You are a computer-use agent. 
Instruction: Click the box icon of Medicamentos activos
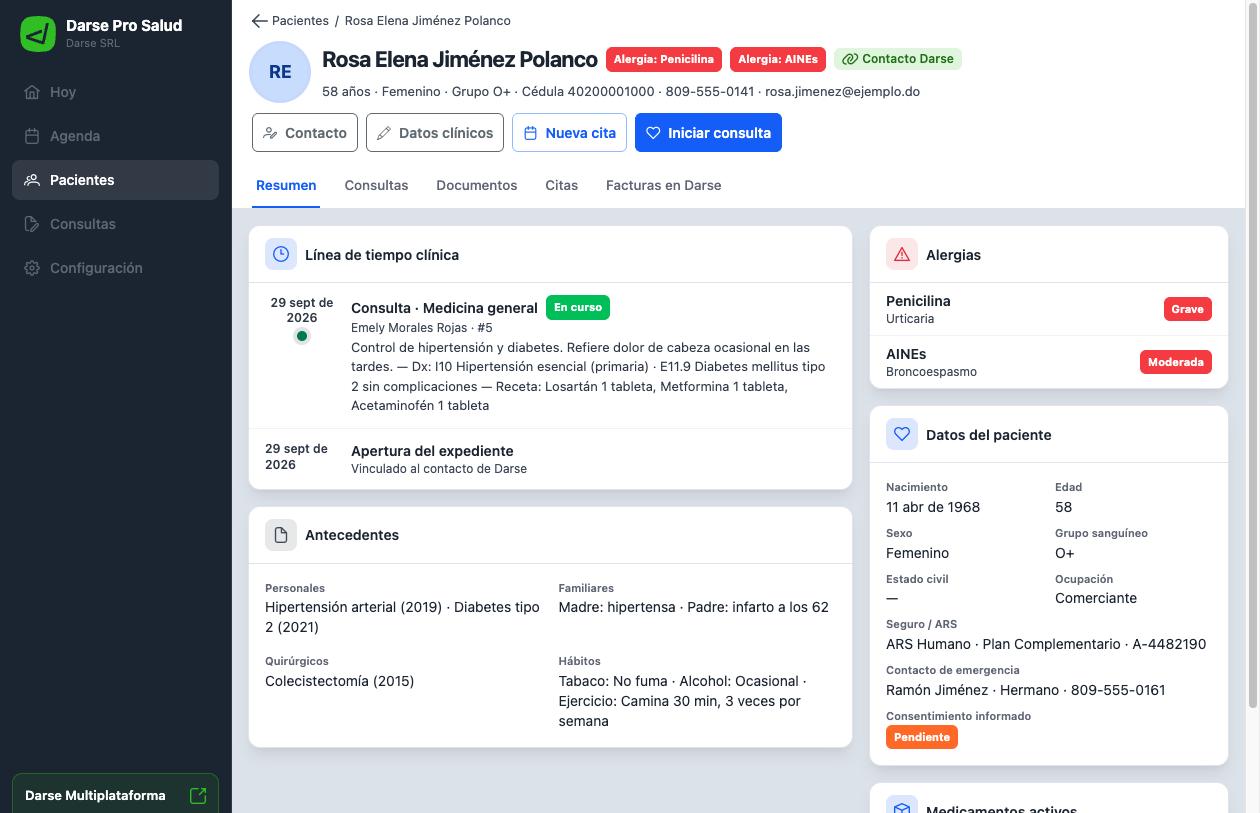902,805
